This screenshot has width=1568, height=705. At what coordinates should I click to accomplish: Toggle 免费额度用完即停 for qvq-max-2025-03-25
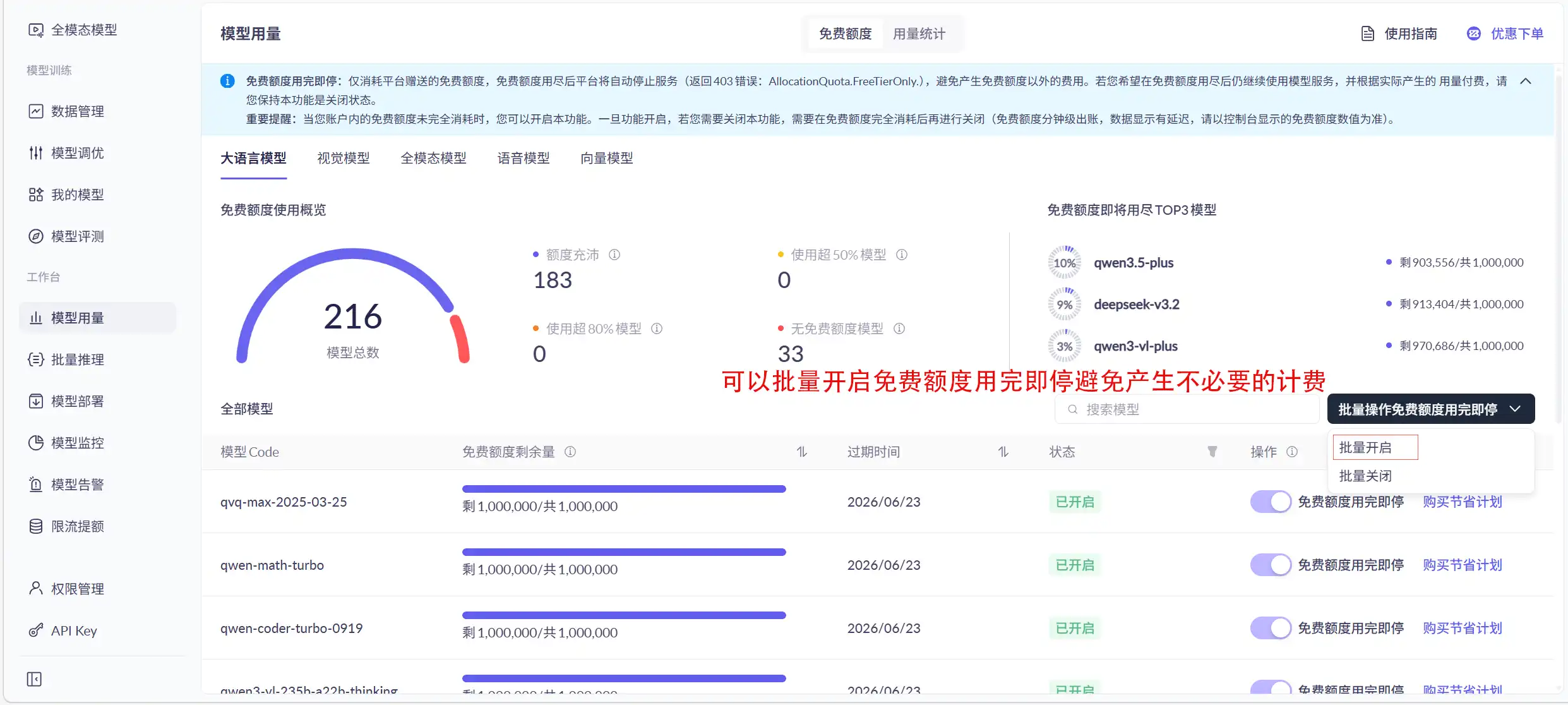tap(1271, 502)
